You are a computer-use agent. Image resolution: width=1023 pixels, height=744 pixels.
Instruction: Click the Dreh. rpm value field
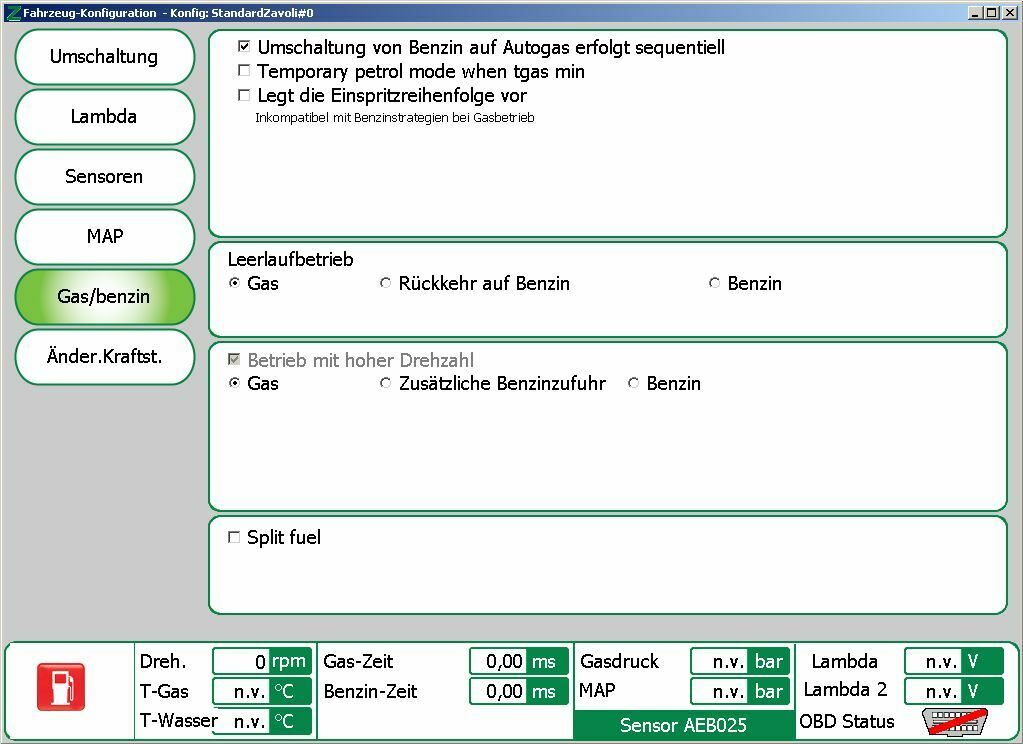tap(241, 662)
